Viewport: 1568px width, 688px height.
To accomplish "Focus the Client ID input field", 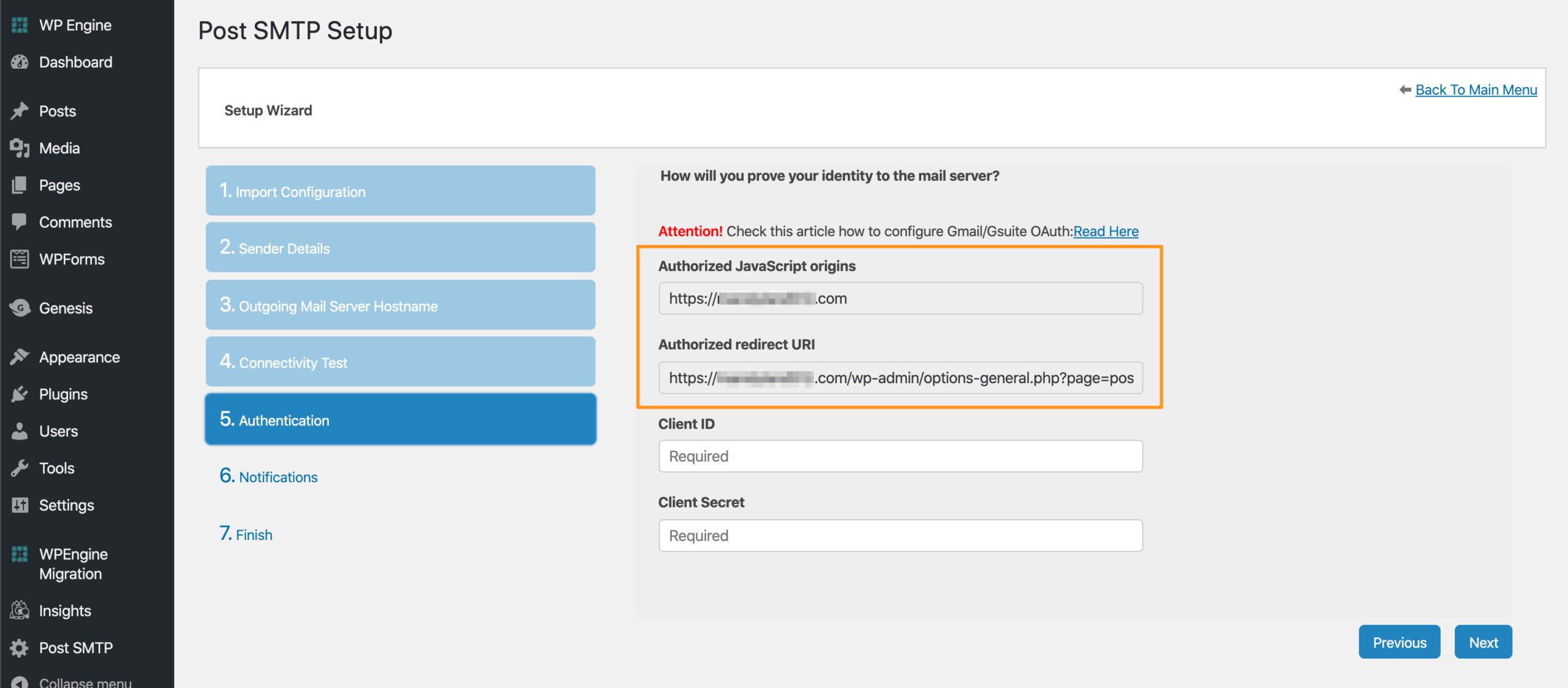I will tap(900, 456).
